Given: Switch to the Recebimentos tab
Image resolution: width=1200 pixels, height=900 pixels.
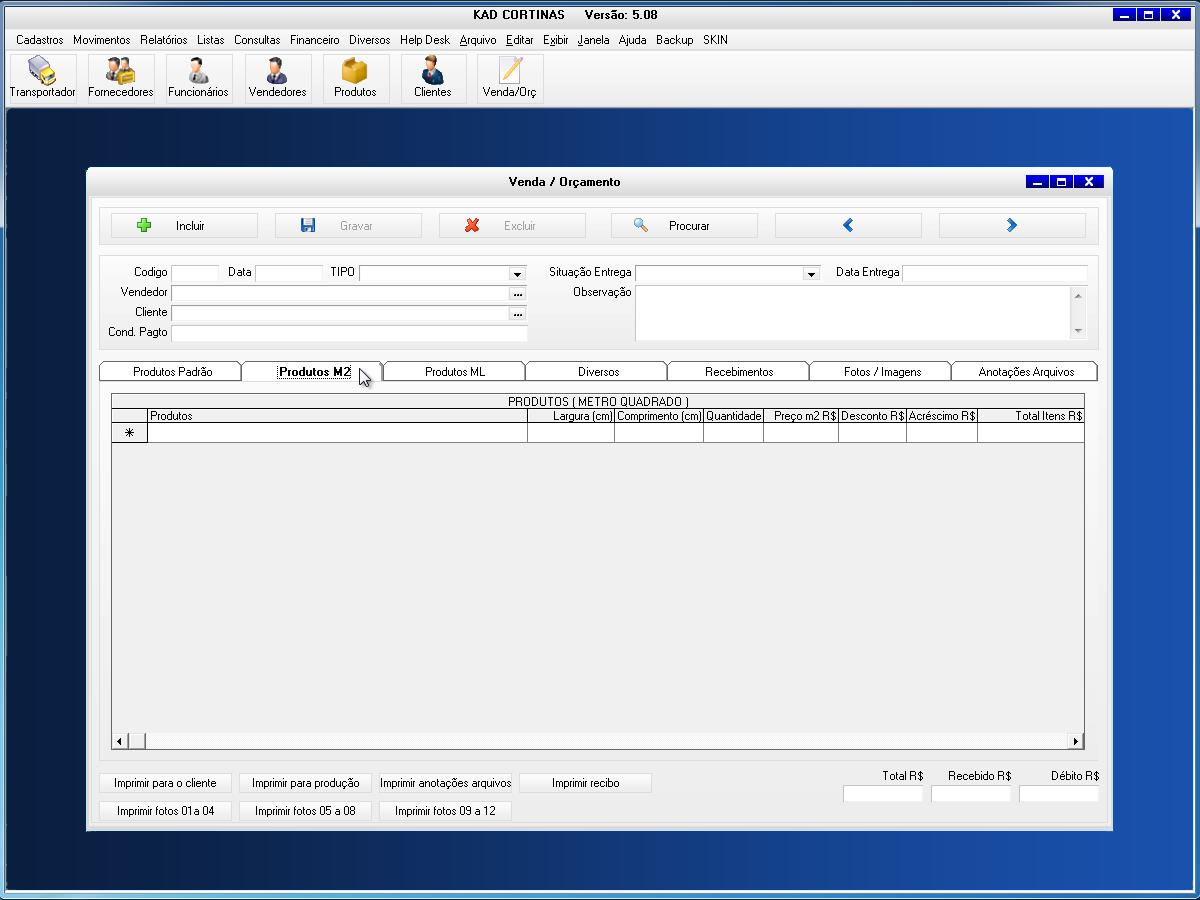Looking at the screenshot, I should coord(738,372).
